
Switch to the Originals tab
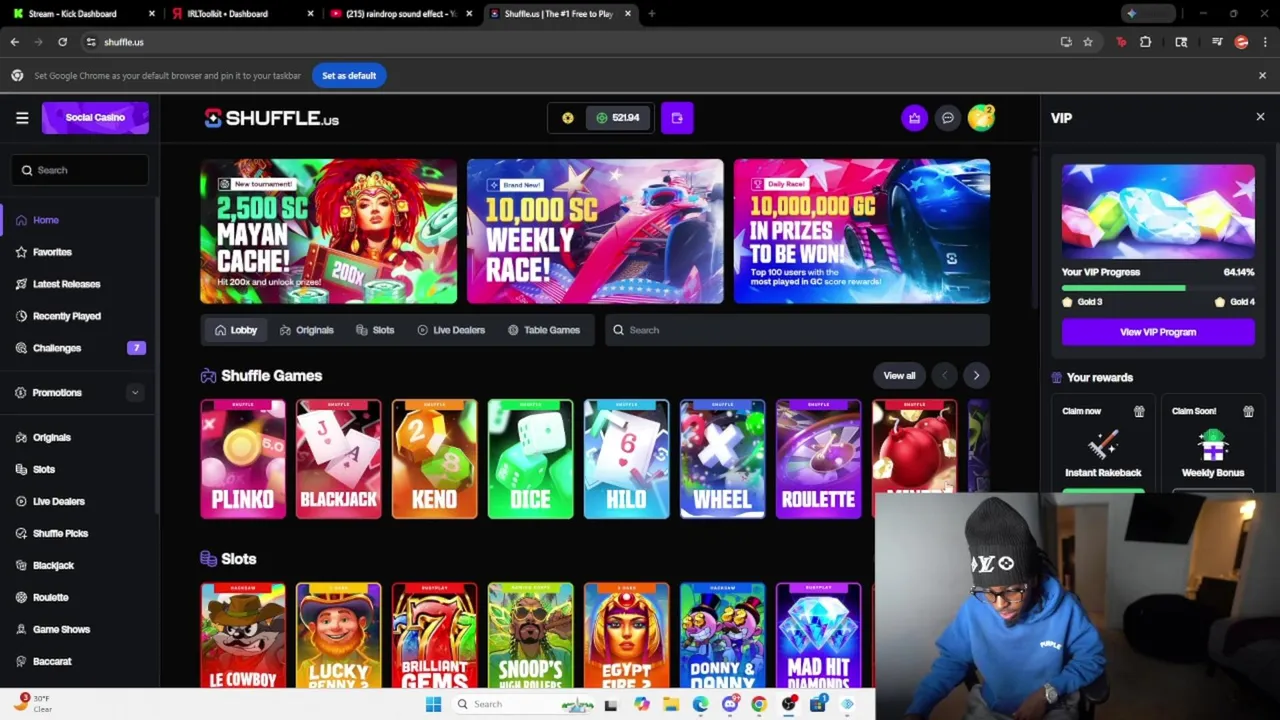point(307,330)
